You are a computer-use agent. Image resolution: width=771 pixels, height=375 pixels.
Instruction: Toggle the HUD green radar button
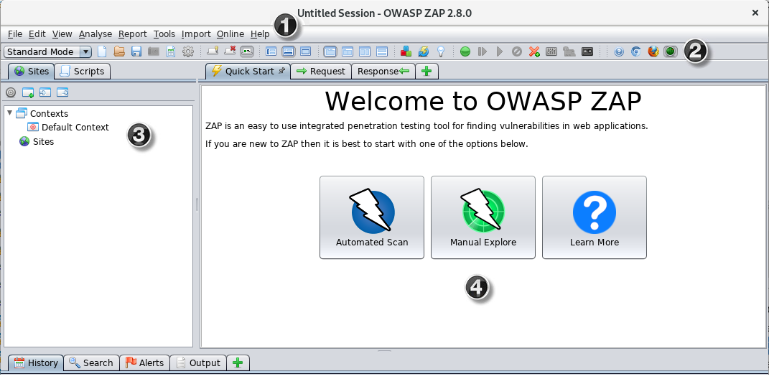point(669,52)
